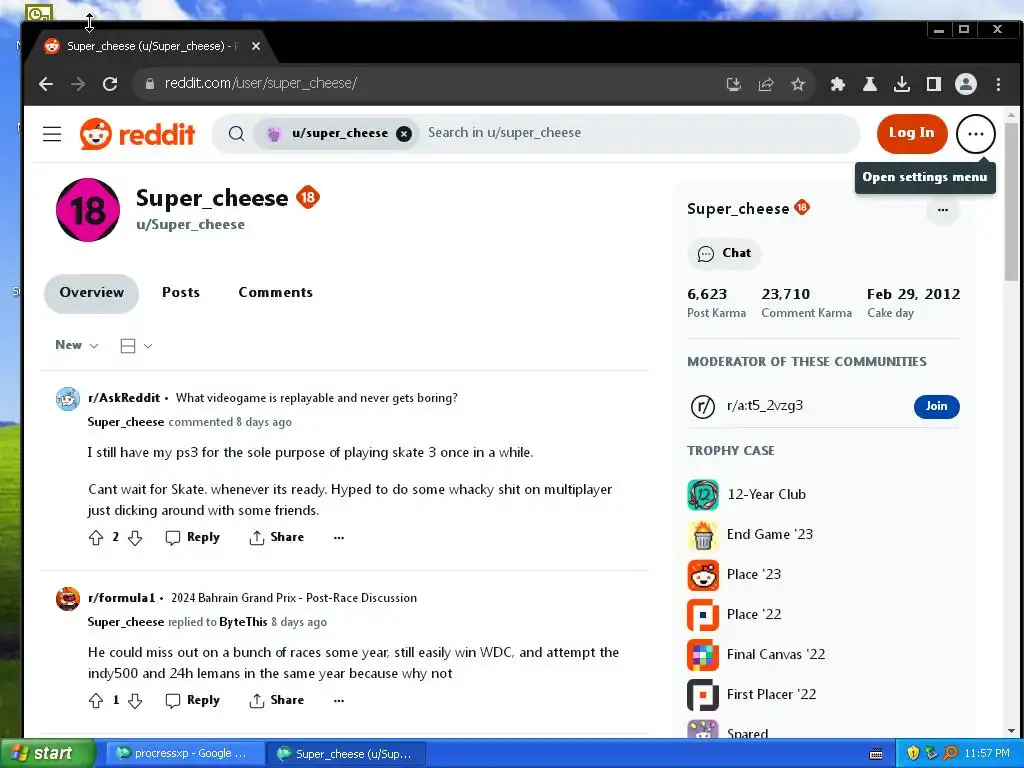This screenshot has height=768, width=1024.
Task: Click the r/AskReddit community icon
Action: (67, 398)
